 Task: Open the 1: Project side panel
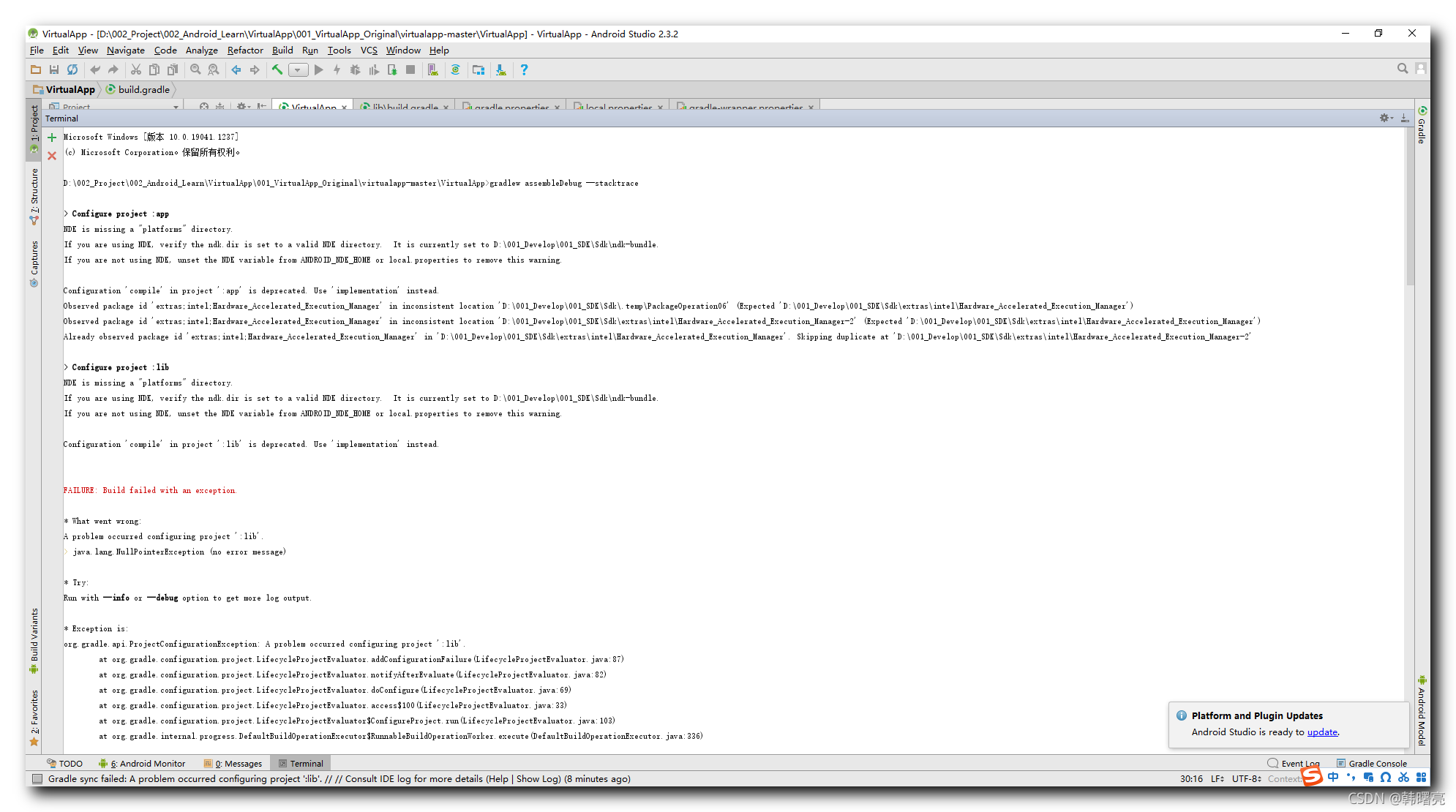click(x=34, y=129)
